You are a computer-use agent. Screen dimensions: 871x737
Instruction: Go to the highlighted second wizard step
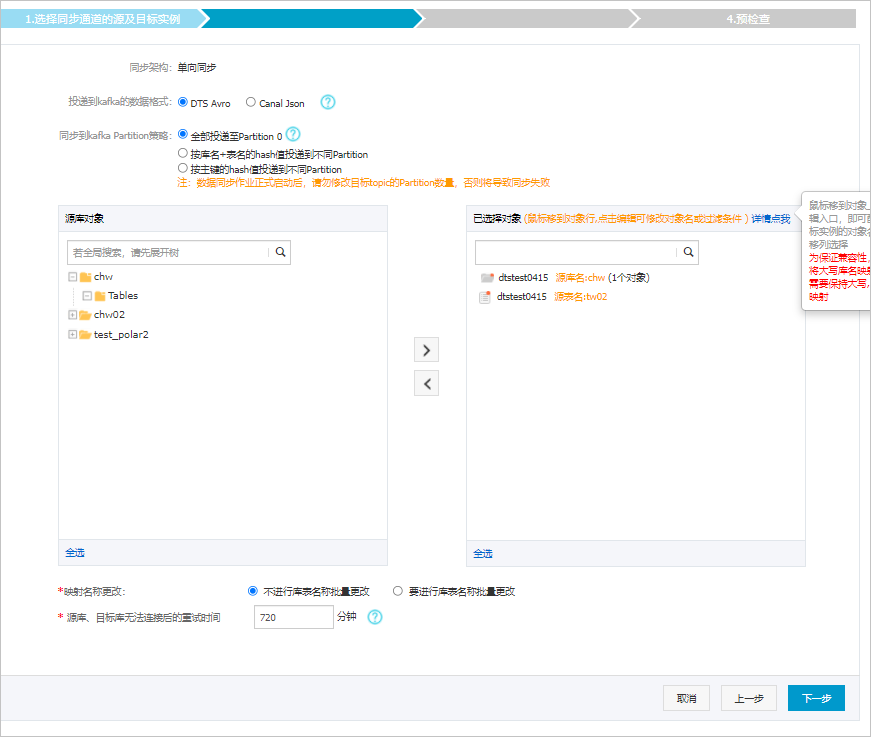point(311,19)
